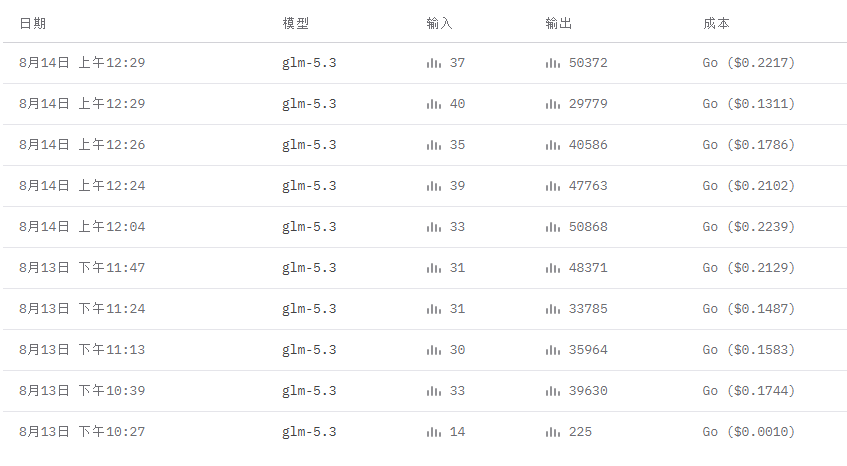The image size is (847, 466).
Task: Click the bar icon next to output 48371
Action: coord(553,268)
